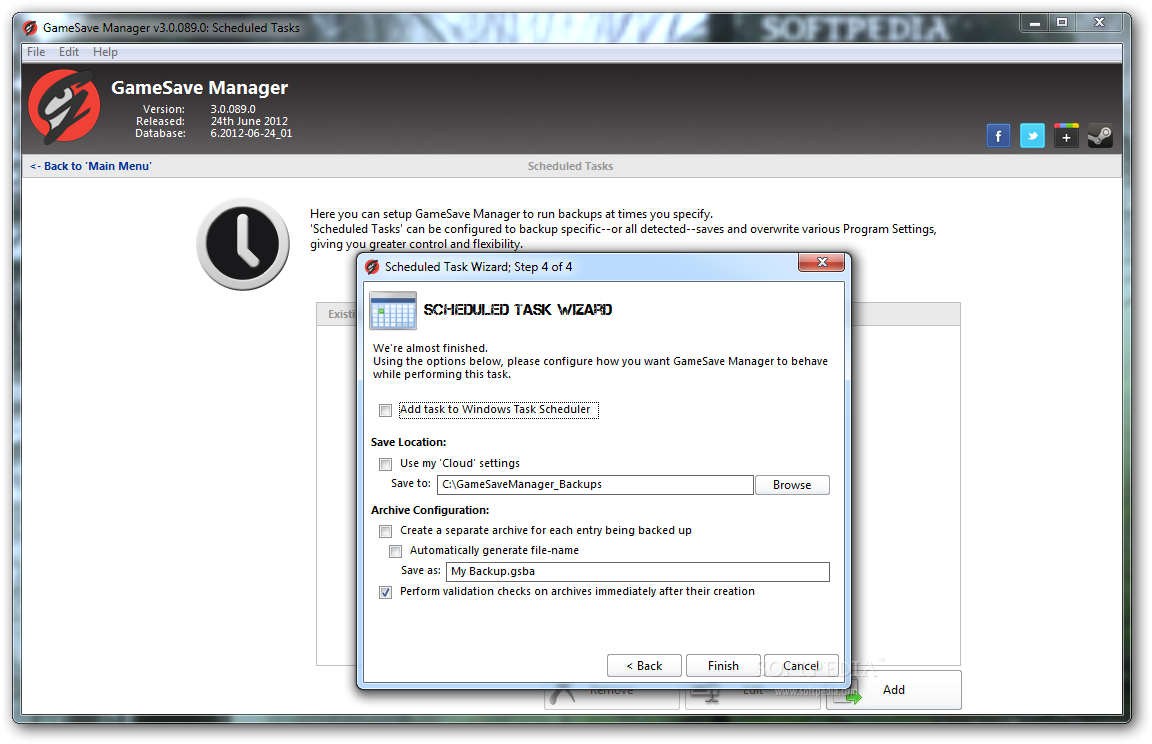Click the SCHEDULED TASK WIZARD heading

tap(518, 310)
